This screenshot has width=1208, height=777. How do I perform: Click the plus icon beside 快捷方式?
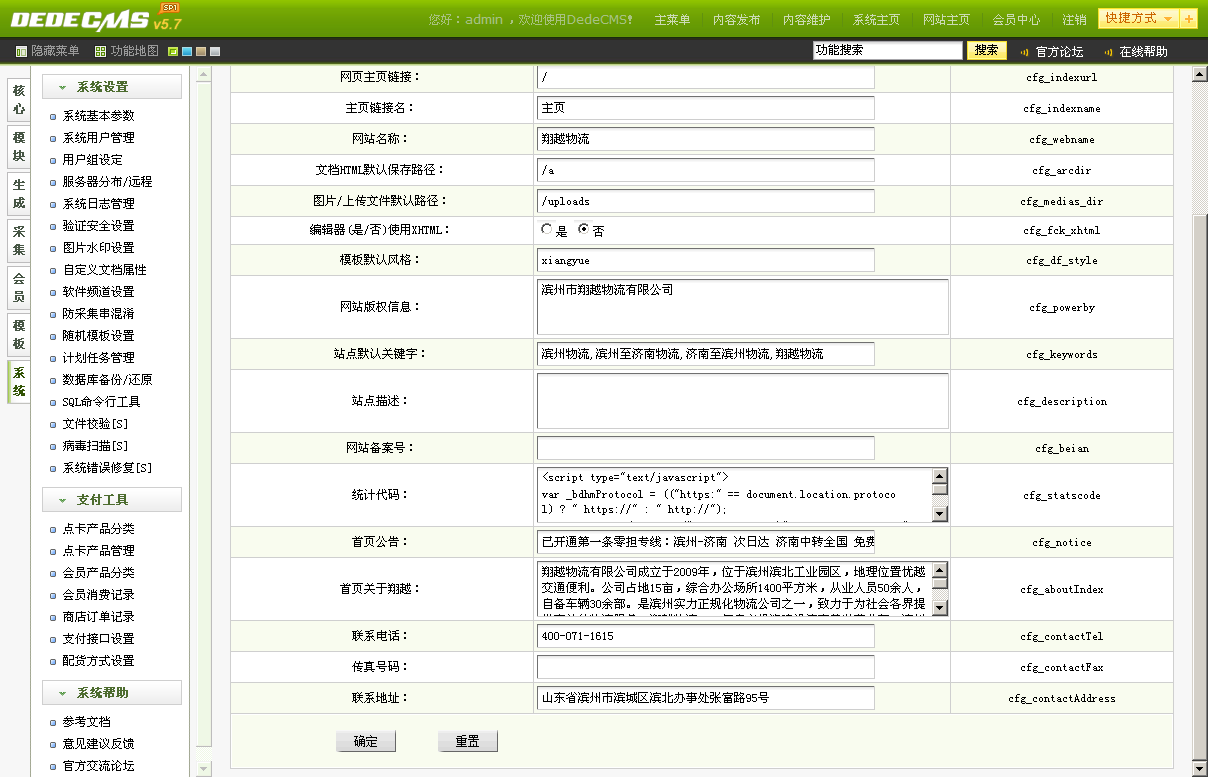click(x=1189, y=19)
